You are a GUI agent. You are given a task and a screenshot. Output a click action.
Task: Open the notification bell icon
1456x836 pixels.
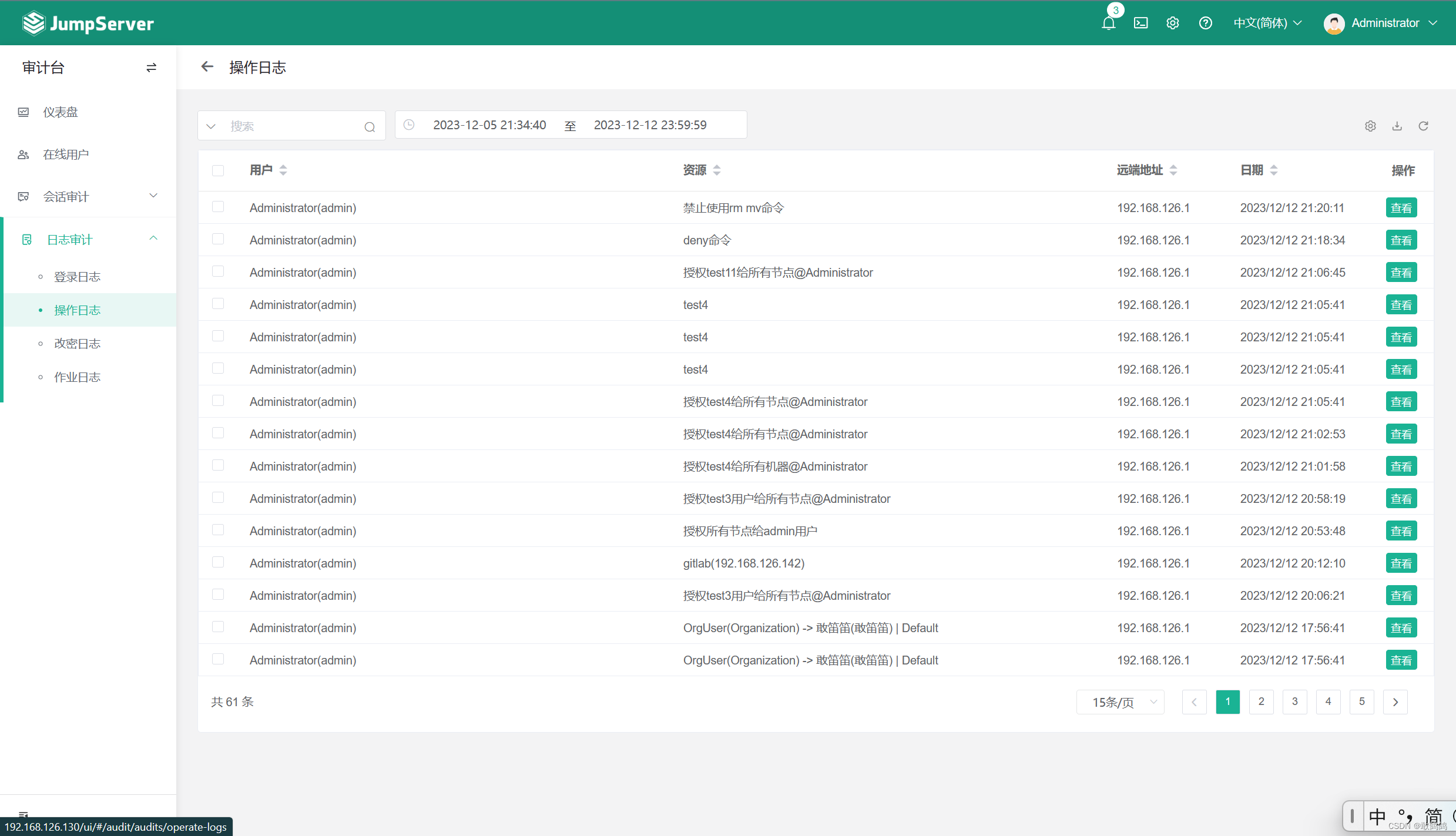[x=1109, y=23]
